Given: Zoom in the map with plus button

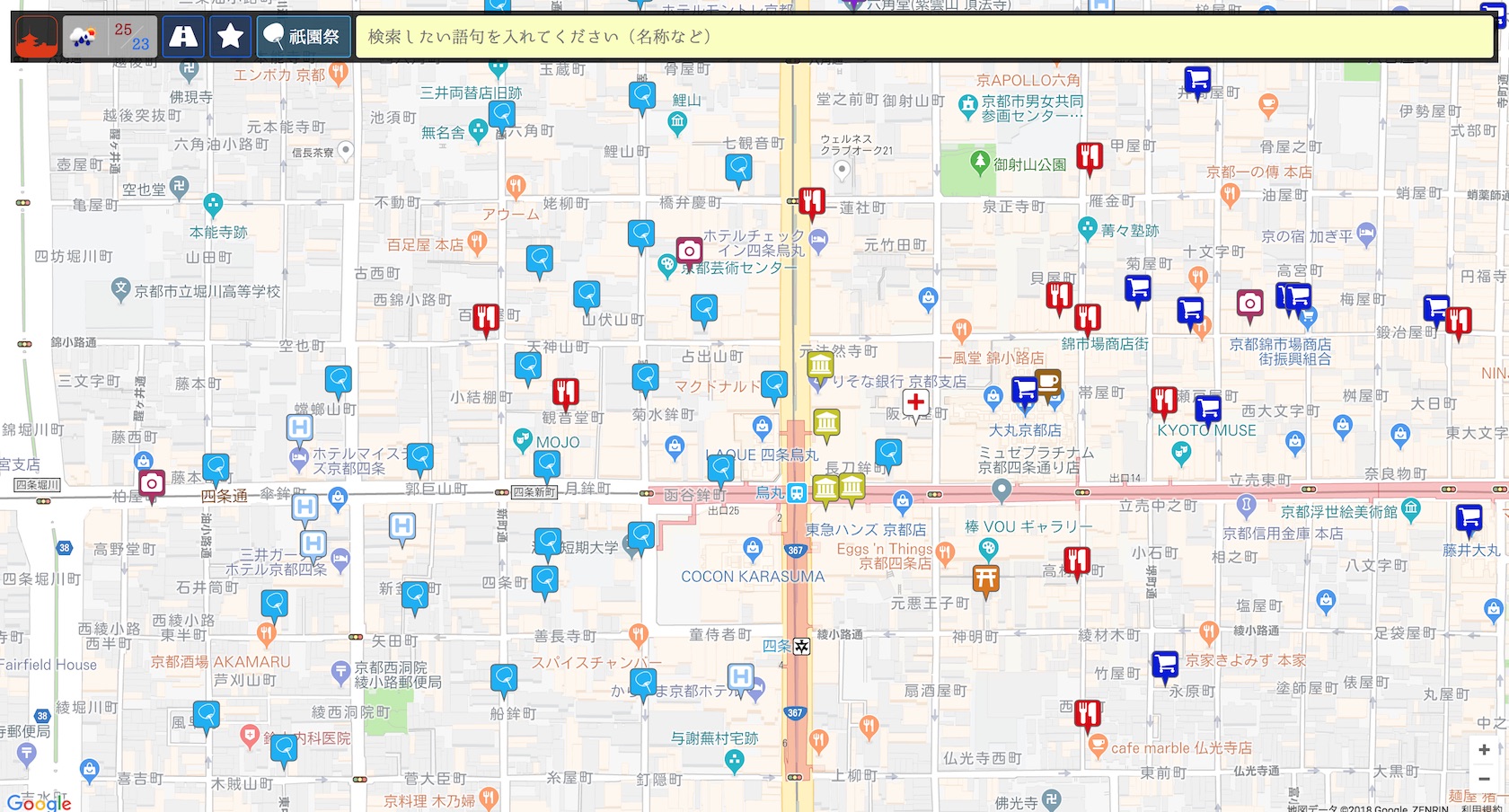Looking at the screenshot, I should (1484, 749).
